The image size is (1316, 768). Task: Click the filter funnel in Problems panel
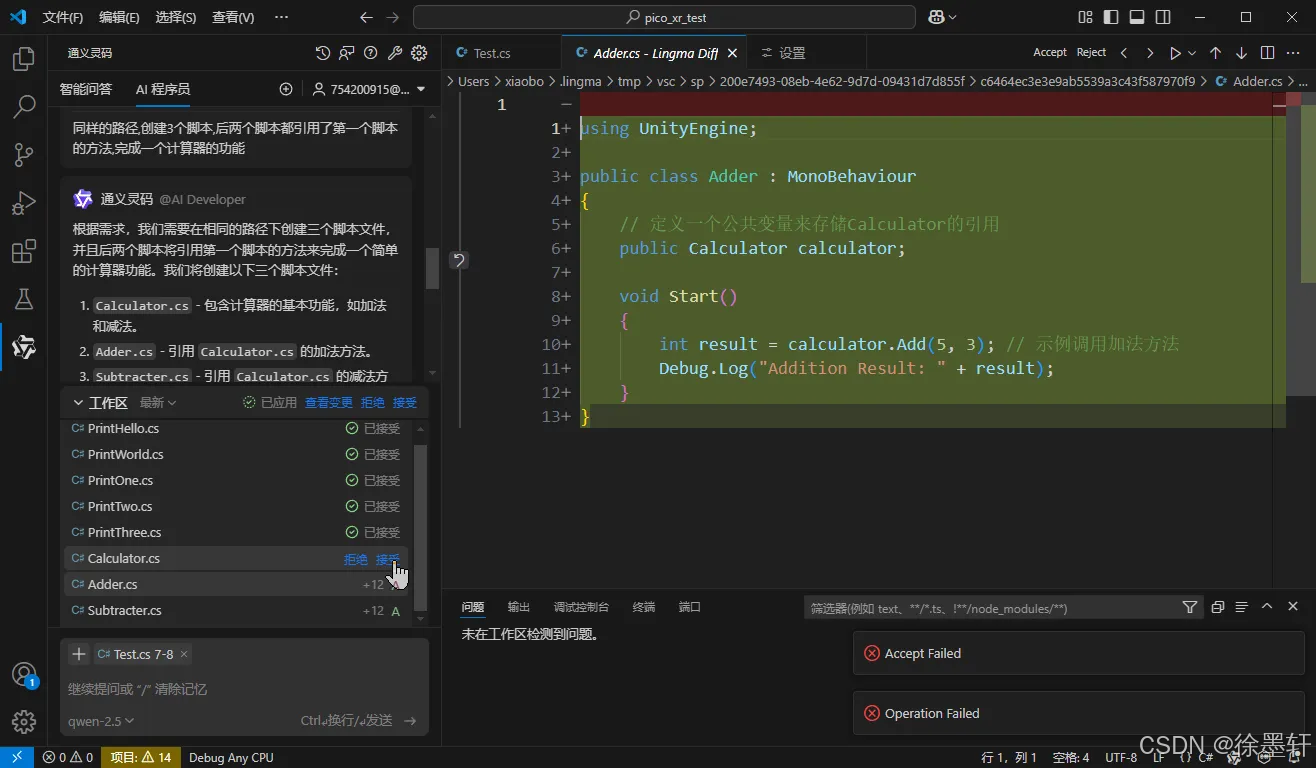point(1189,607)
